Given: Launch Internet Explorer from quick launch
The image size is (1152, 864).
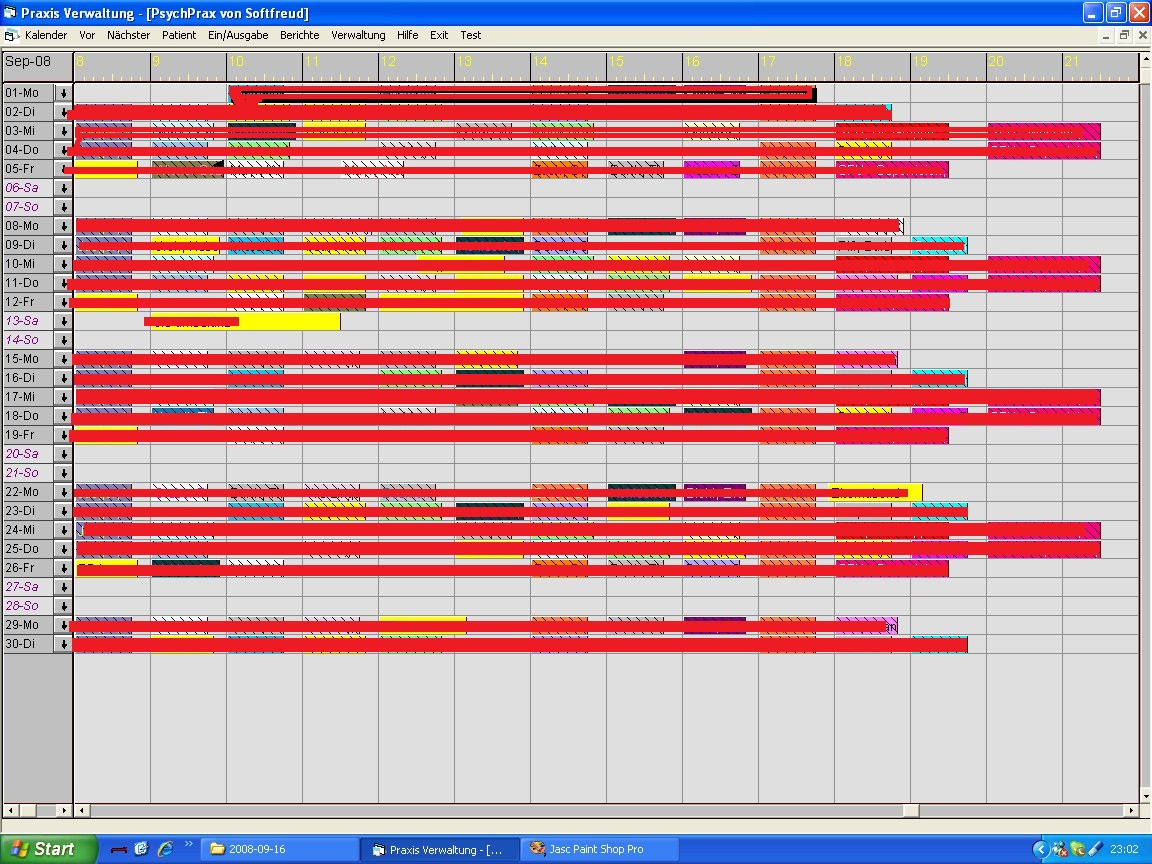Looking at the screenshot, I should coord(165,849).
